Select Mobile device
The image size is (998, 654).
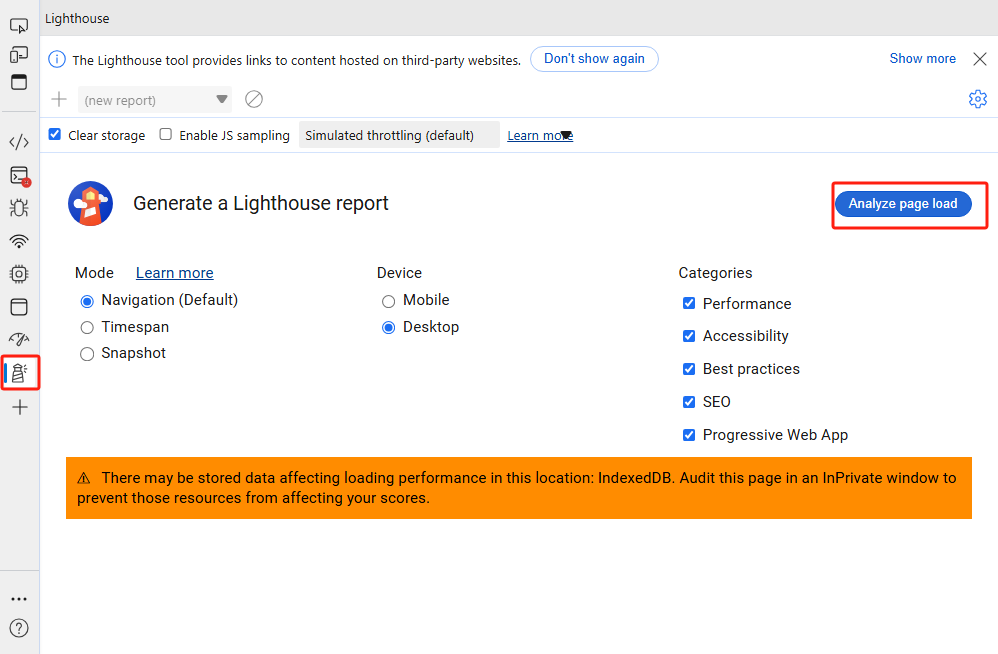(x=388, y=301)
